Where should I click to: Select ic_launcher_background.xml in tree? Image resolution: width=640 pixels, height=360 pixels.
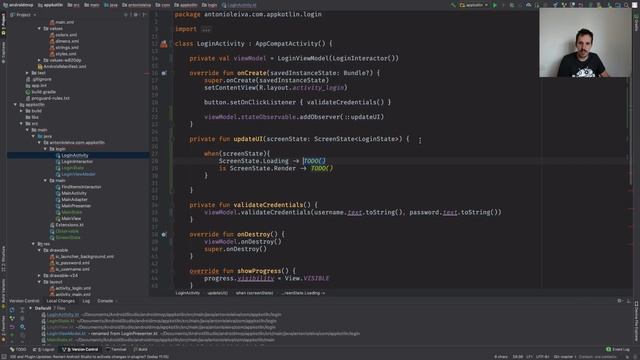tap(84, 257)
